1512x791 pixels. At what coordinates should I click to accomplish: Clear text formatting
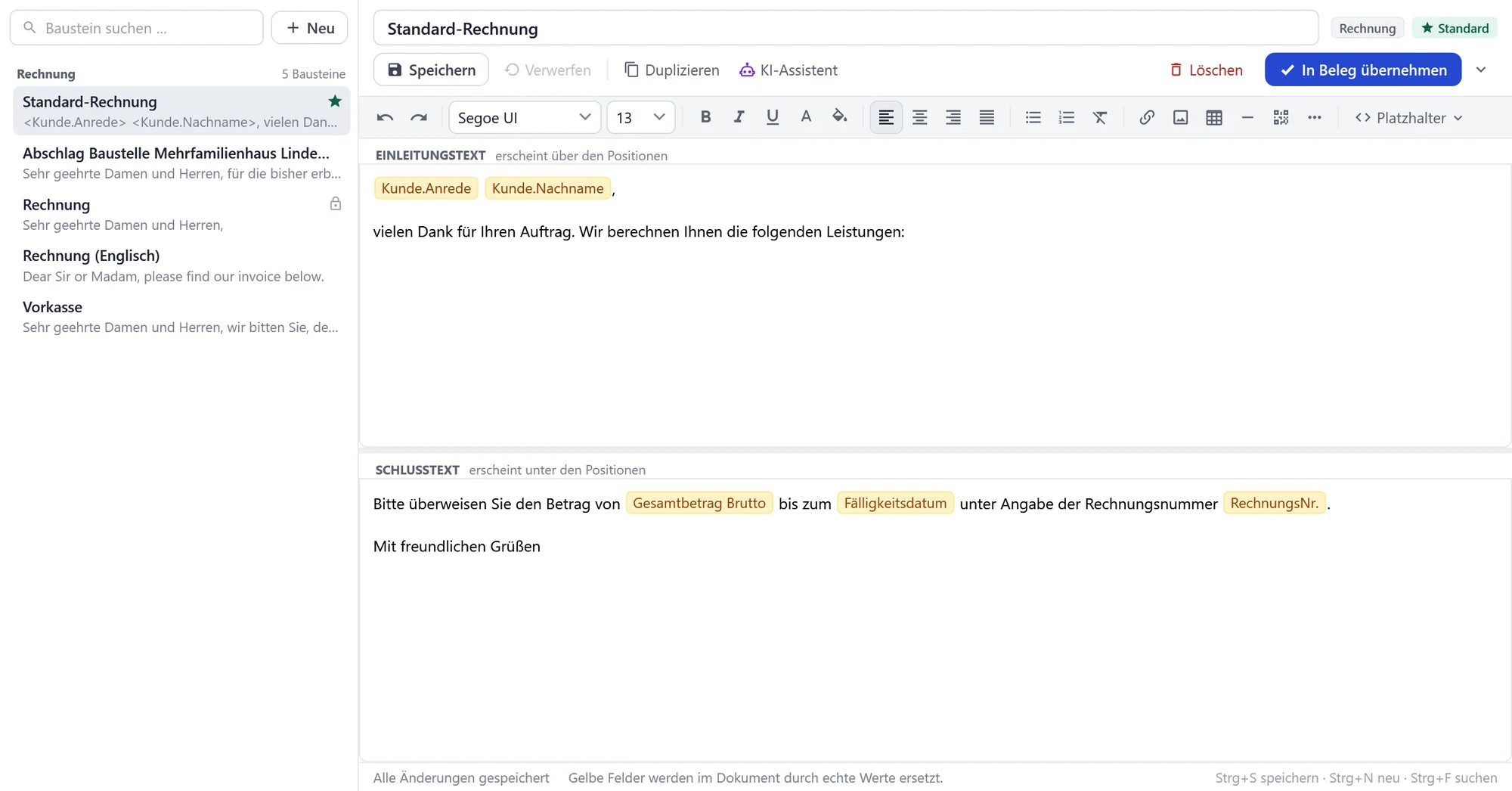click(1100, 117)
